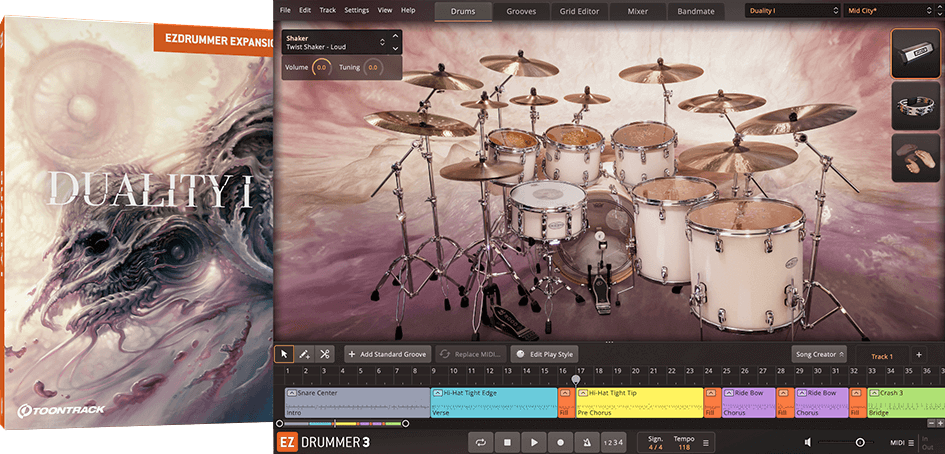Click the EZ Drummer 3 logo
The image size is (945, 454).
(323, 442)
